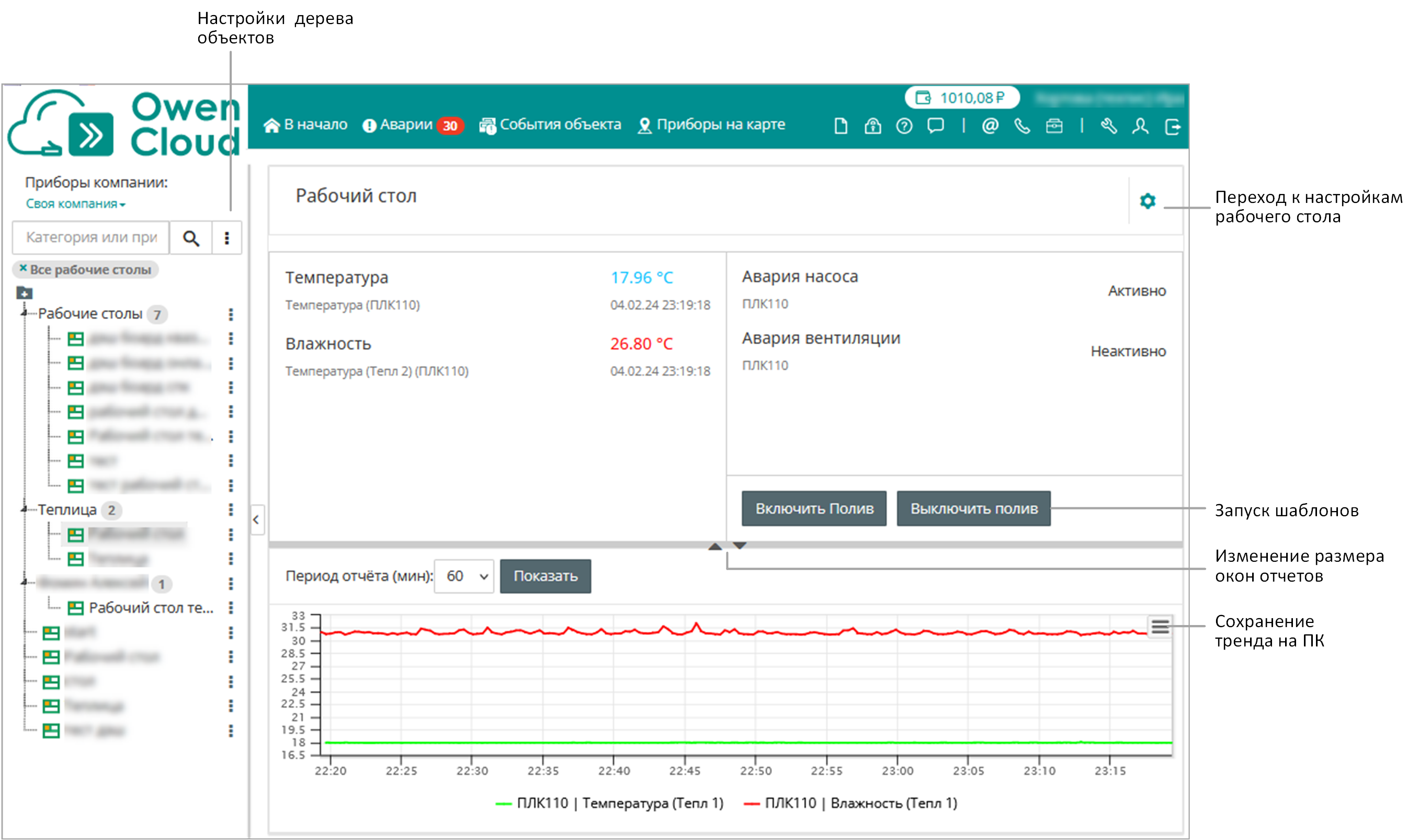This screenshot has width=1419, height=840.
Task: Open the report period 60 dropdown
Action: [464, 576]
